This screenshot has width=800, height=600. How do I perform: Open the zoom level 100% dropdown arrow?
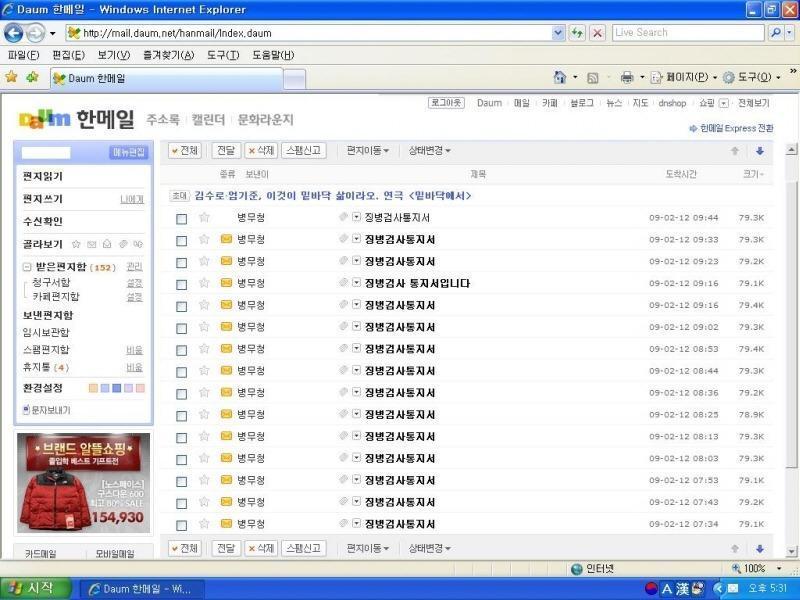click(x=779, y=568)
